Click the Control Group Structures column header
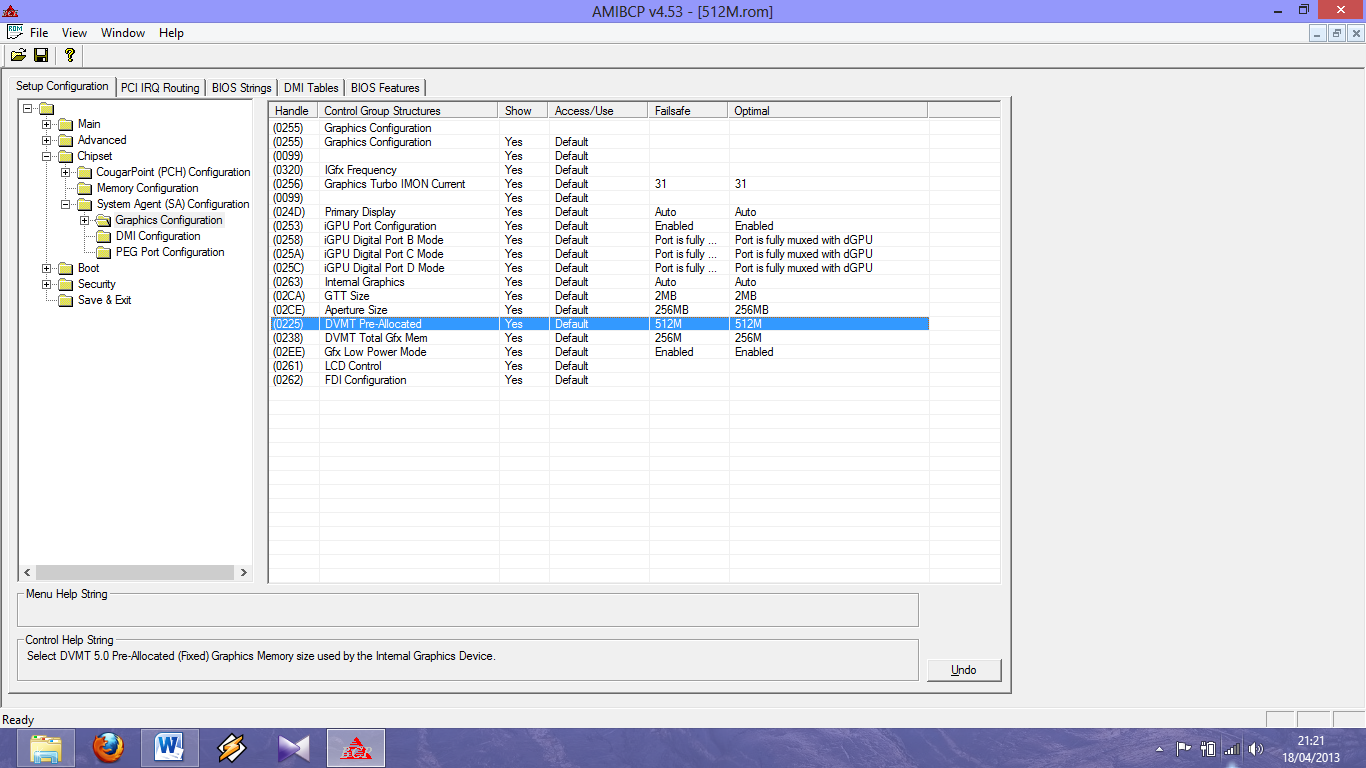The width and height of the screenshot is (1366, 768). pos(408,110)
